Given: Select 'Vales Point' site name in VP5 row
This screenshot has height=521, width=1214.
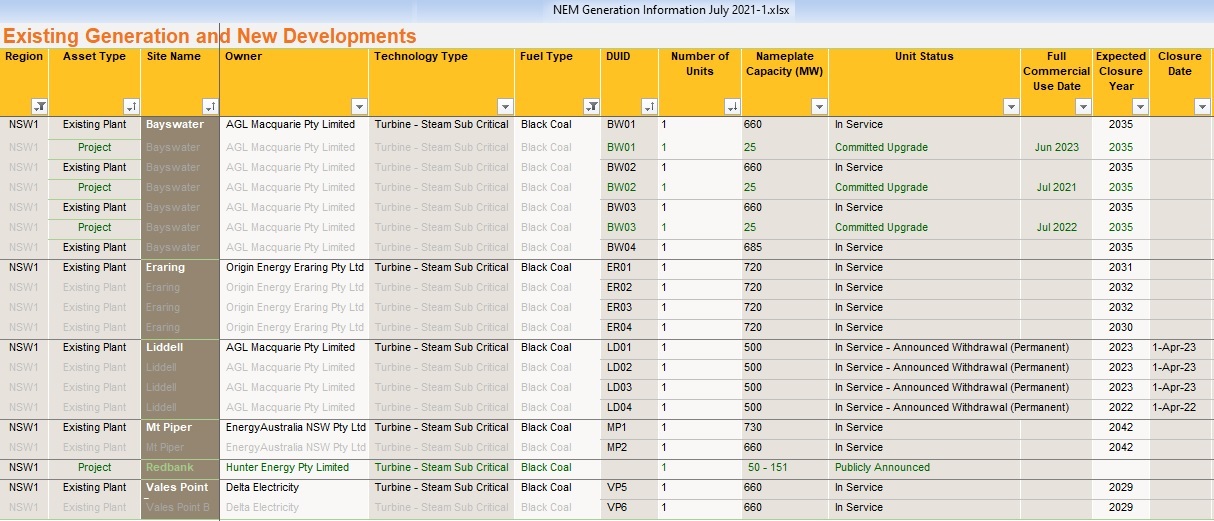Looking at the screenshot, I should pyautogui.click(x=180, y=487).
